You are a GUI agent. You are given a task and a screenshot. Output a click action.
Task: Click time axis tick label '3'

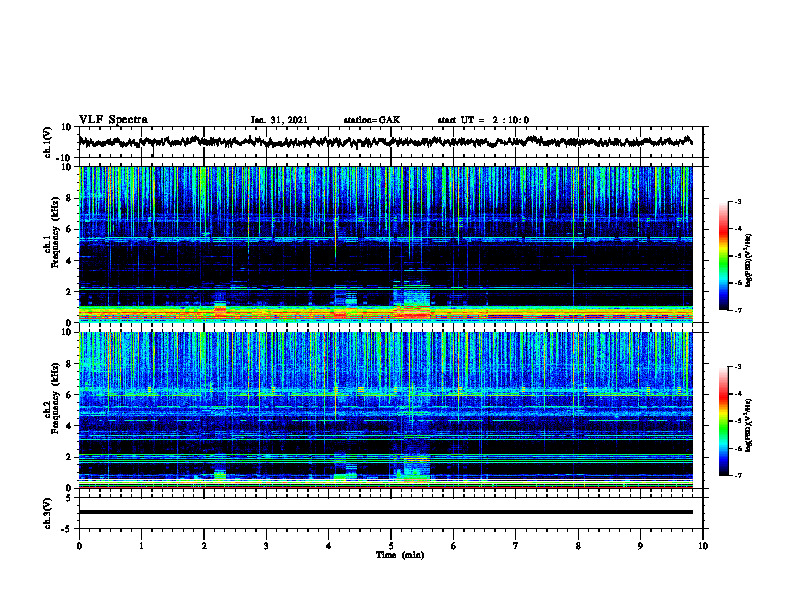[266, 546]
